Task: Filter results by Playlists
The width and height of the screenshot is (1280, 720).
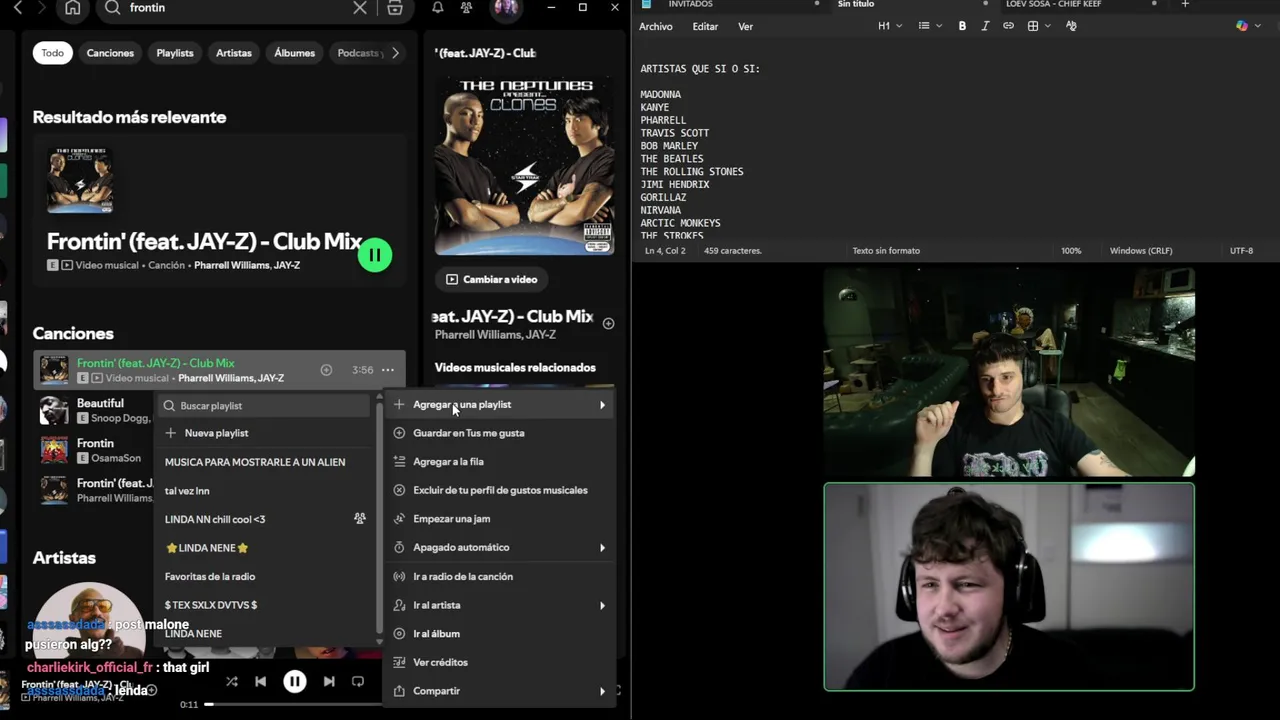Action: coord(175,53)
